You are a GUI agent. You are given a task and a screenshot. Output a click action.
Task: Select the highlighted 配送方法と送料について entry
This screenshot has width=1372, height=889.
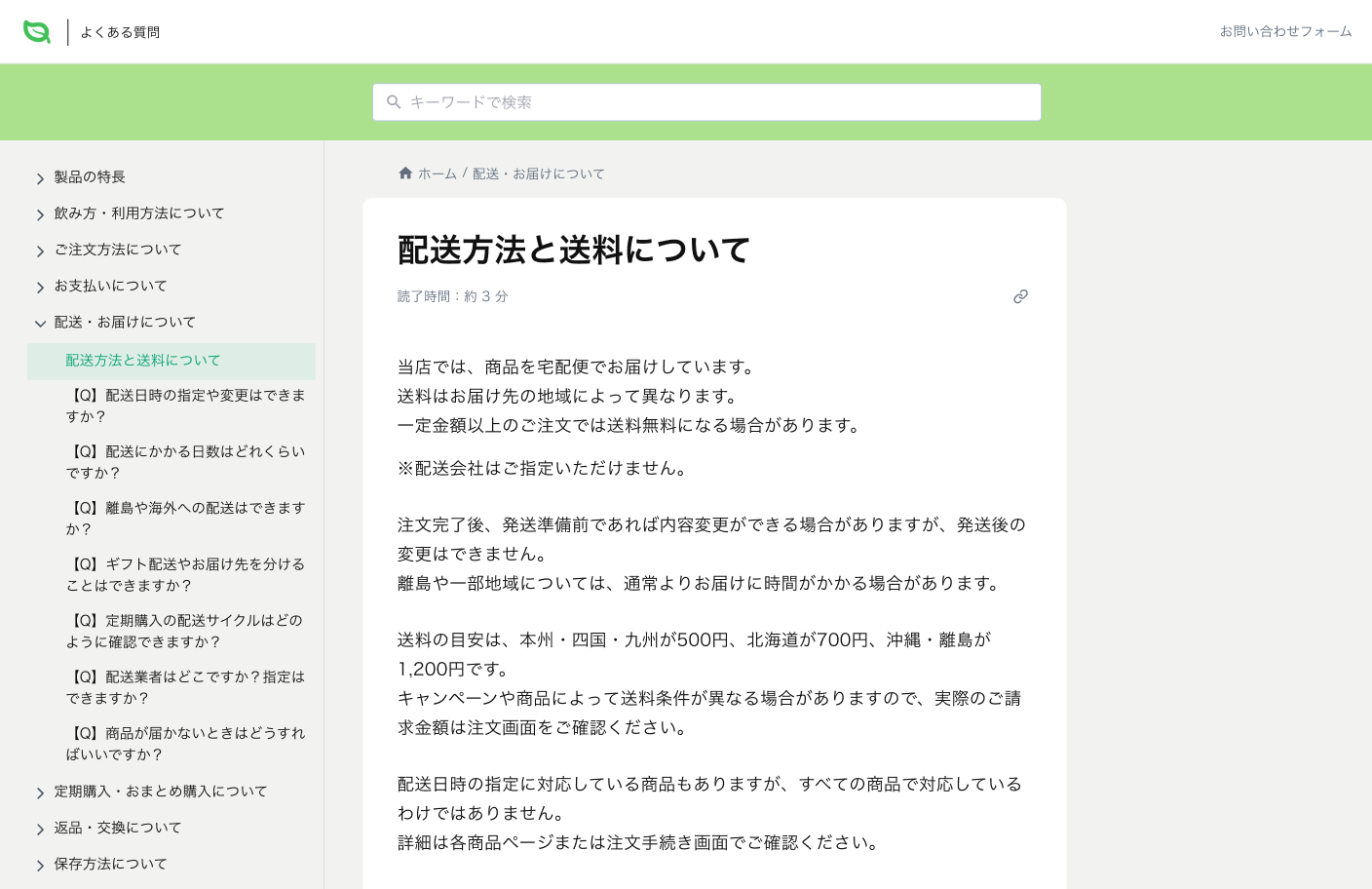tap(141, 360)
